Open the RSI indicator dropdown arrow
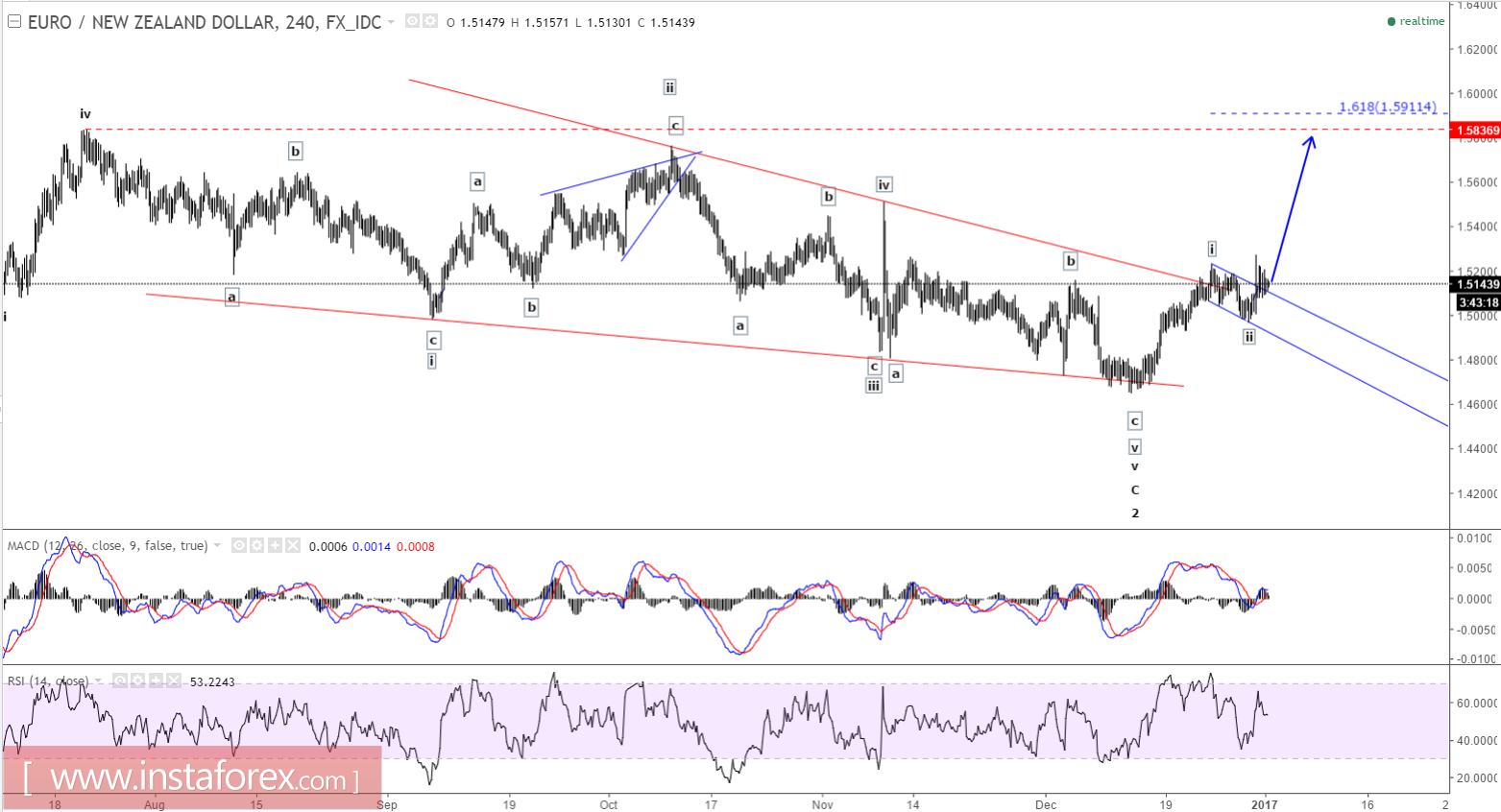The height and width of the screenshot is (812, 1501). tap(97, 681)
